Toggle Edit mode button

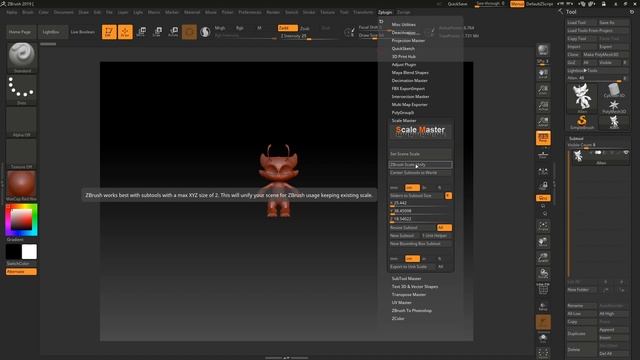[x=109, y=32]
